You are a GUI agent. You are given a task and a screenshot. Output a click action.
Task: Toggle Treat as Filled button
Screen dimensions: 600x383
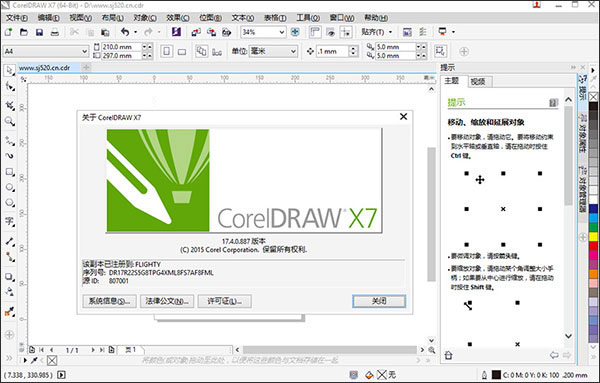pyautogui.click(x=440, y=51)
